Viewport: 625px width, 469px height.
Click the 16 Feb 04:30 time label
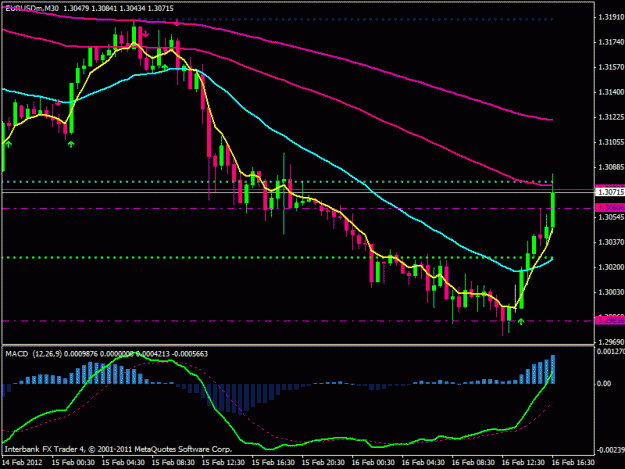click(x=423, y=463)
